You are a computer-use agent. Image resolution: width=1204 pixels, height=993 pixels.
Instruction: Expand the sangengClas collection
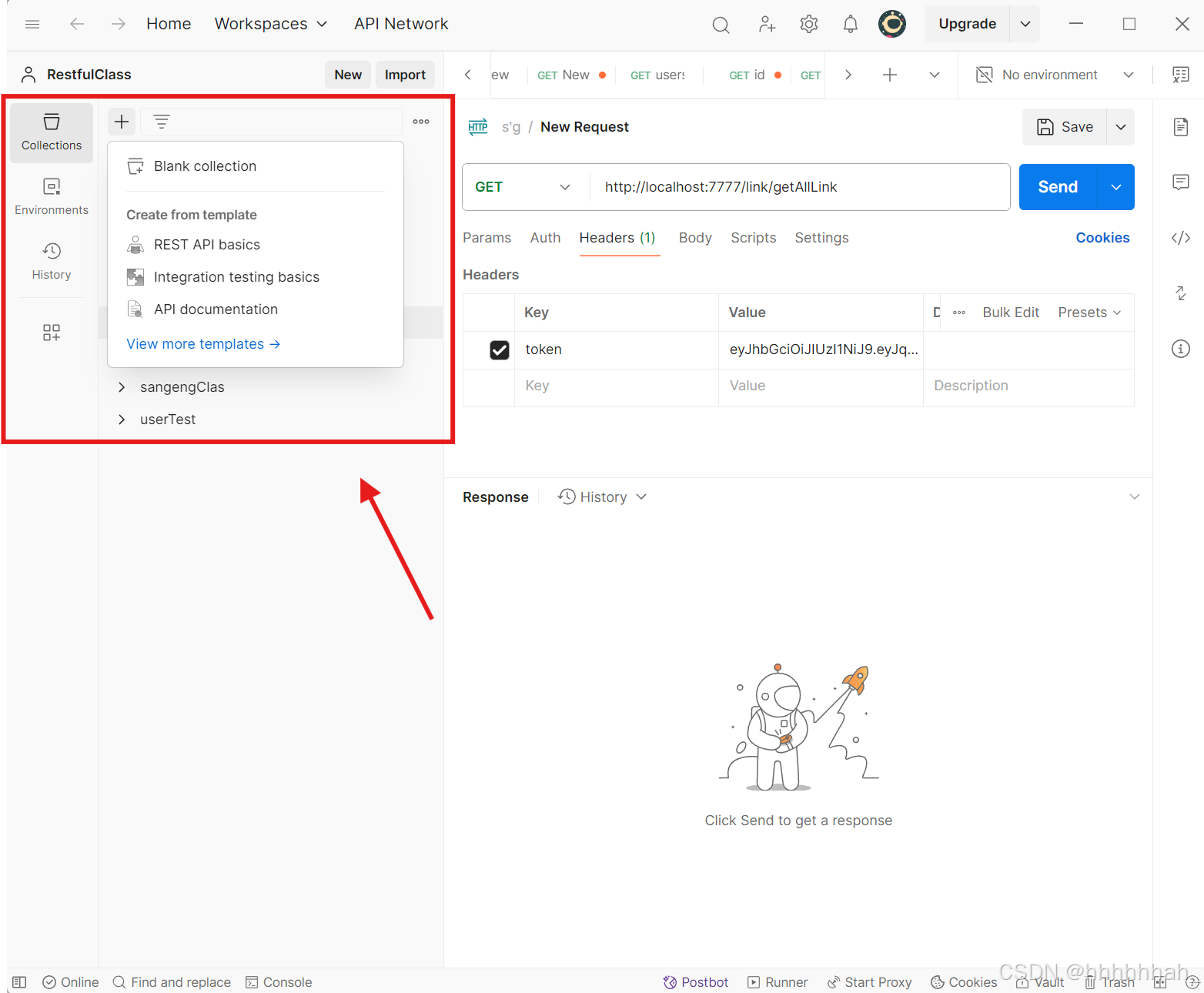[122, 387]
